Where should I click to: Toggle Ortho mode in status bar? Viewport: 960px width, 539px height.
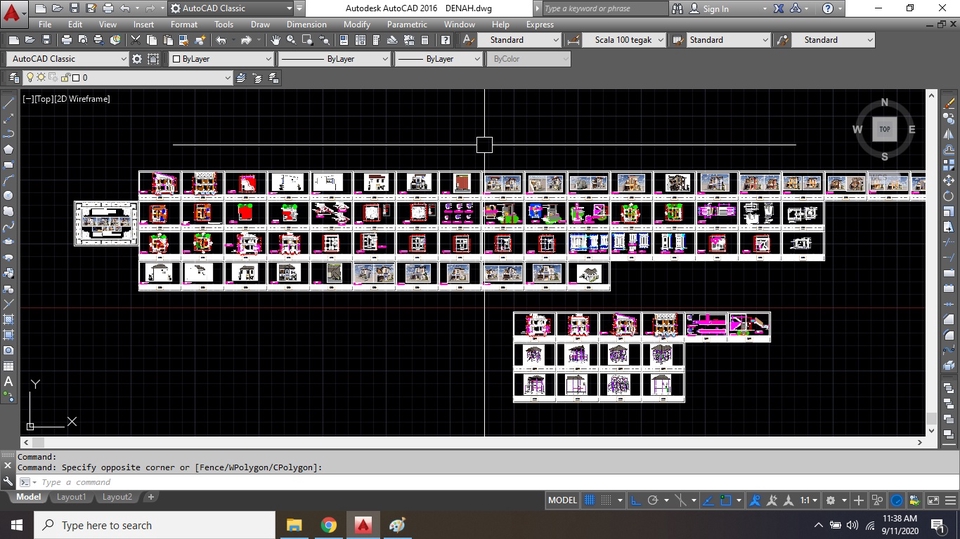point(636,500)
